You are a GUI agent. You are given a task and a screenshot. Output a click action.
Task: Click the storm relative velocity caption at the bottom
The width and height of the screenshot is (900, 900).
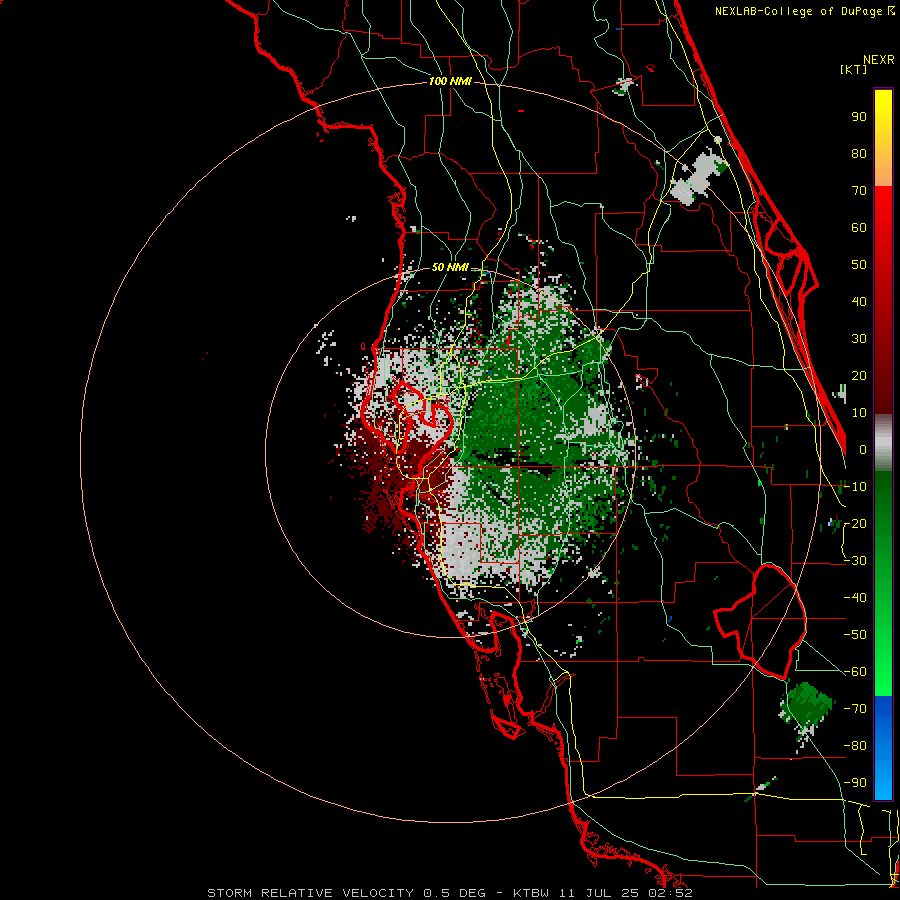click(x=450, y=893)
